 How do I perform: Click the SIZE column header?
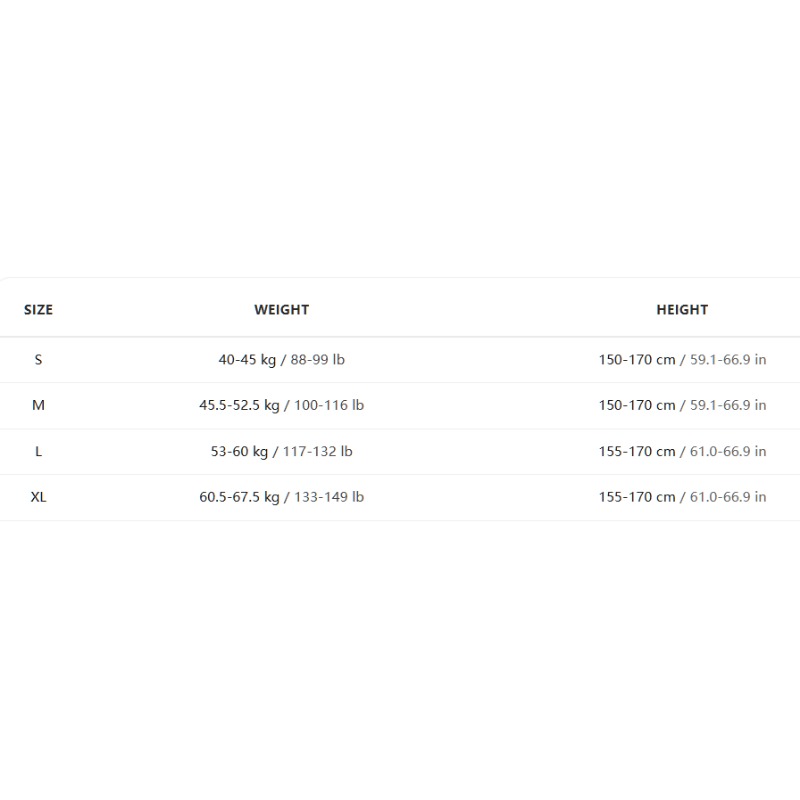coord(38,310)
